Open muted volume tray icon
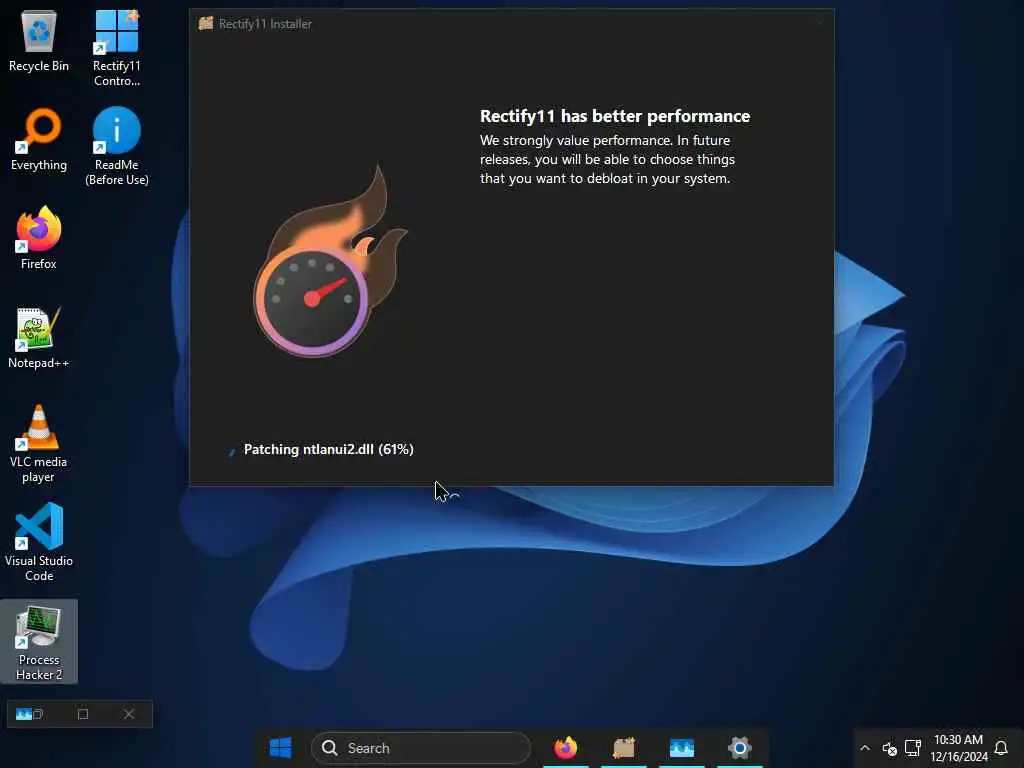The width and height of the screenshot is (1024, 768). [x=889, y=748]
